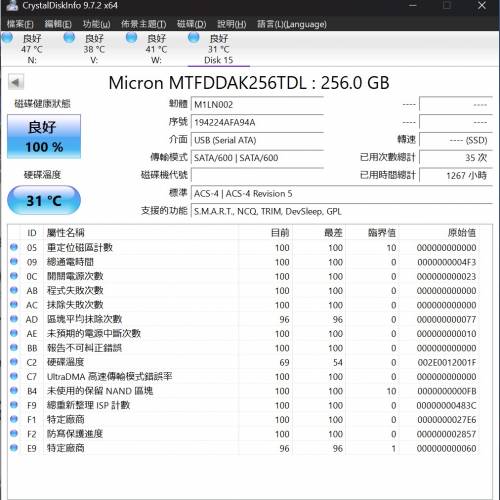Click CrystalDiskInfo app icon in title bar
The width and height of the screenshot is (500, 500).
(x=12, y=5)
